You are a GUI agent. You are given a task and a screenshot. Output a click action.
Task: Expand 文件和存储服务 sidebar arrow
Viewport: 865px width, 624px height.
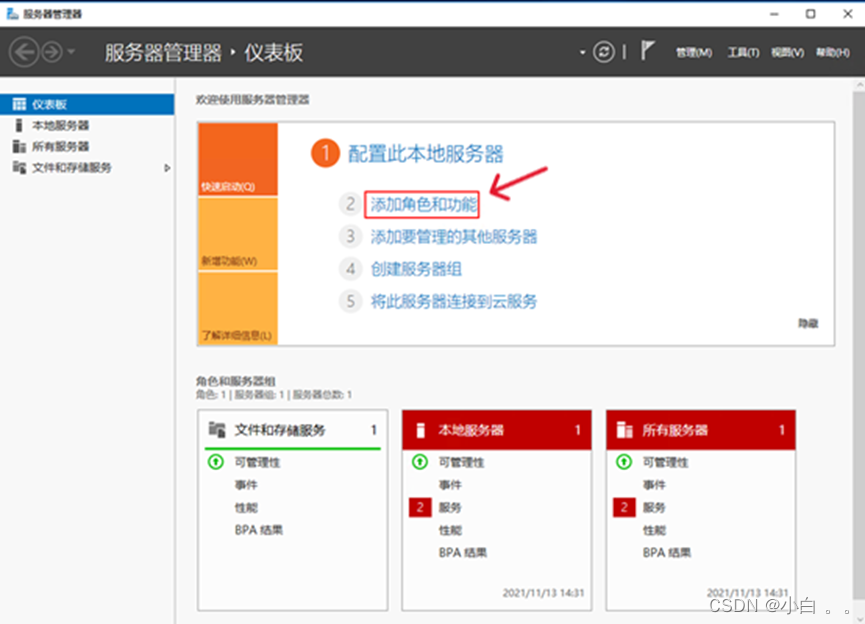[x=167, y=168]
